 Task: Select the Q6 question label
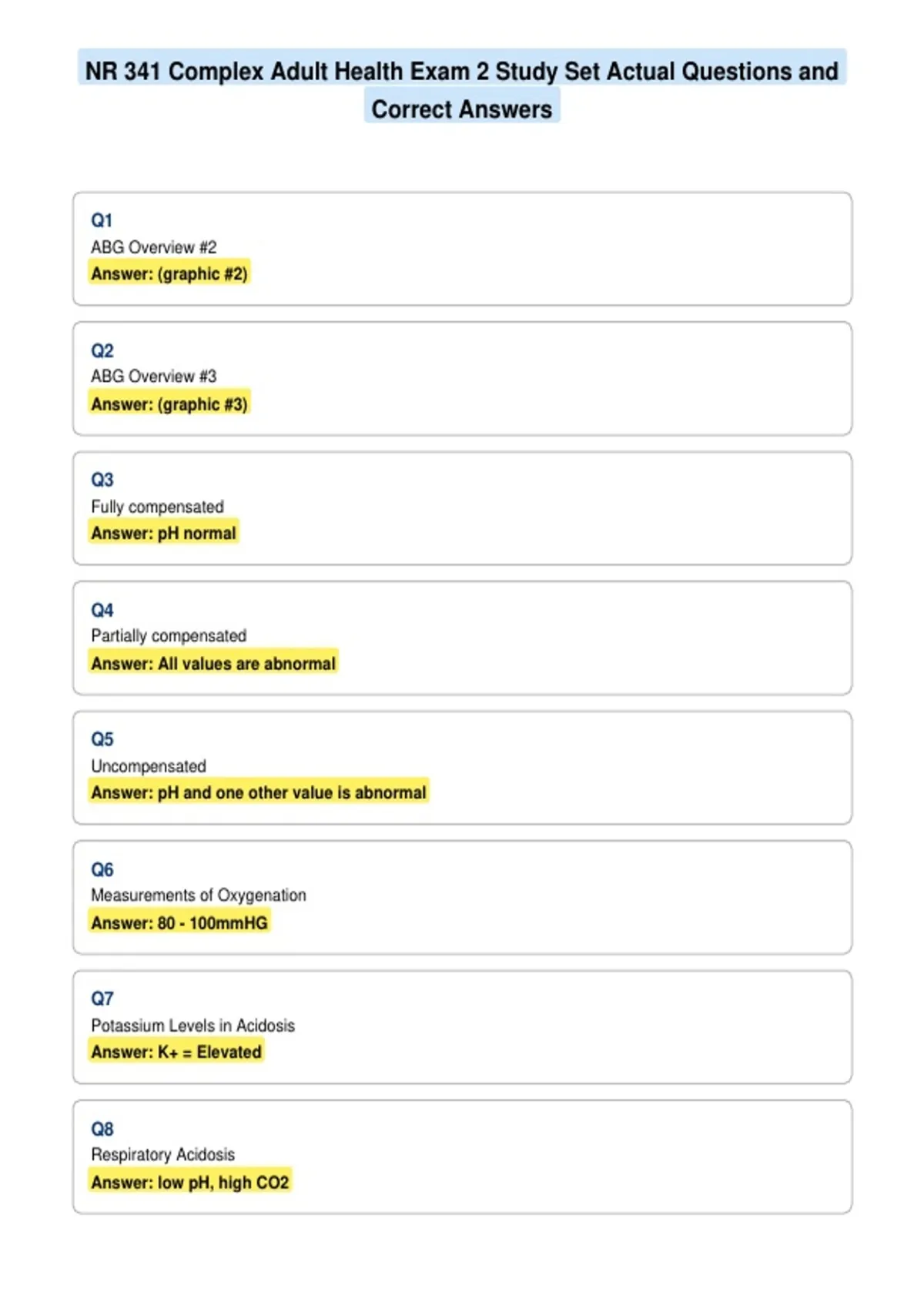point(102,869)
